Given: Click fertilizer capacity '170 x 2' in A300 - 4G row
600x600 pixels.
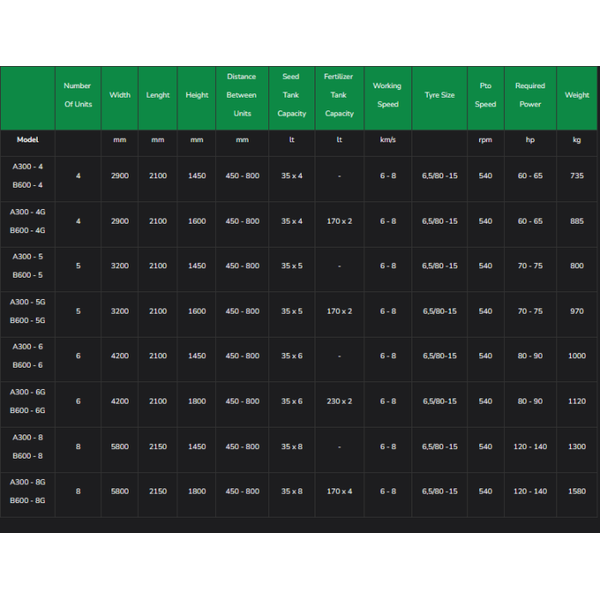Looking at the screenshot, I should [339, 221].
